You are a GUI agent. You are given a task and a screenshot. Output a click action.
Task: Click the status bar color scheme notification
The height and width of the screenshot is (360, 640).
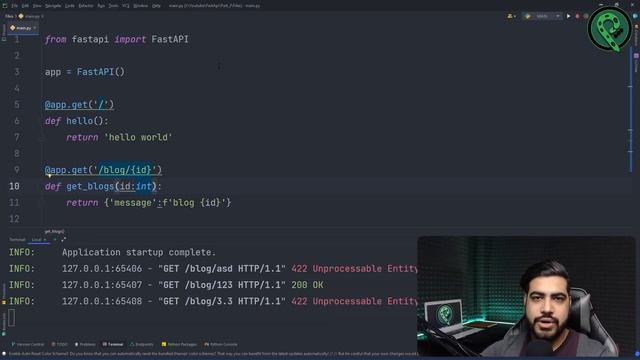pyautogui.click(x=212, y=354)
